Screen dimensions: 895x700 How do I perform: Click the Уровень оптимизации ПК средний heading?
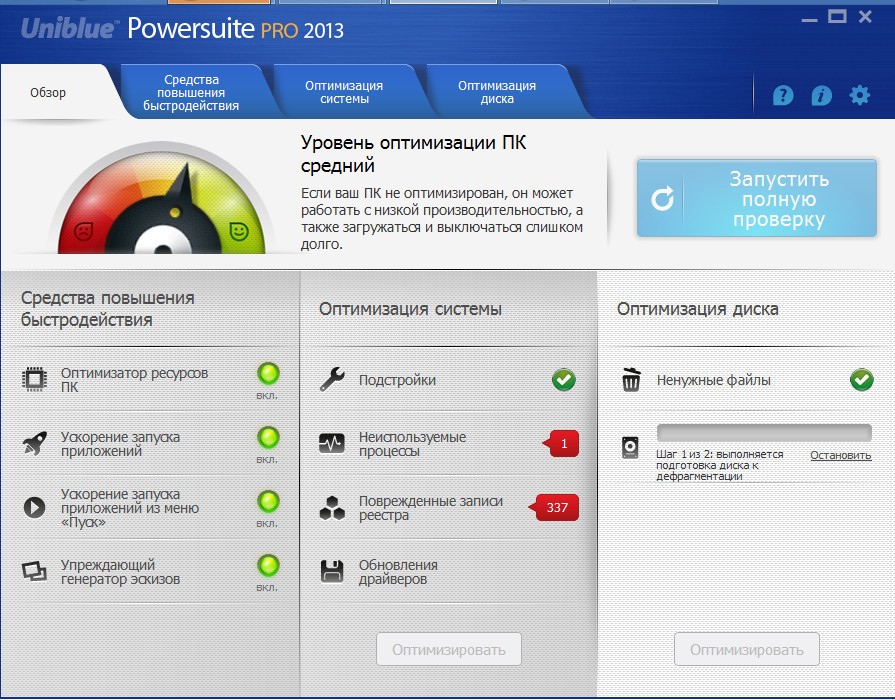[414, 154]
